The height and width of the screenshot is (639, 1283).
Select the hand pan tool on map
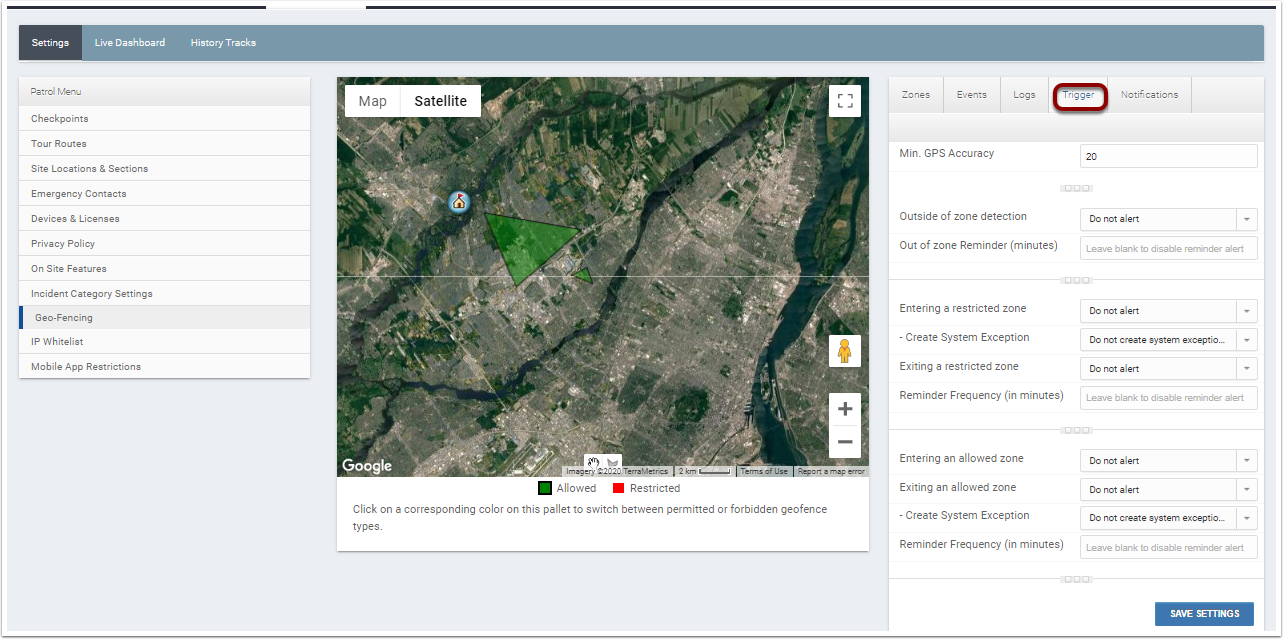click(593, 463)
